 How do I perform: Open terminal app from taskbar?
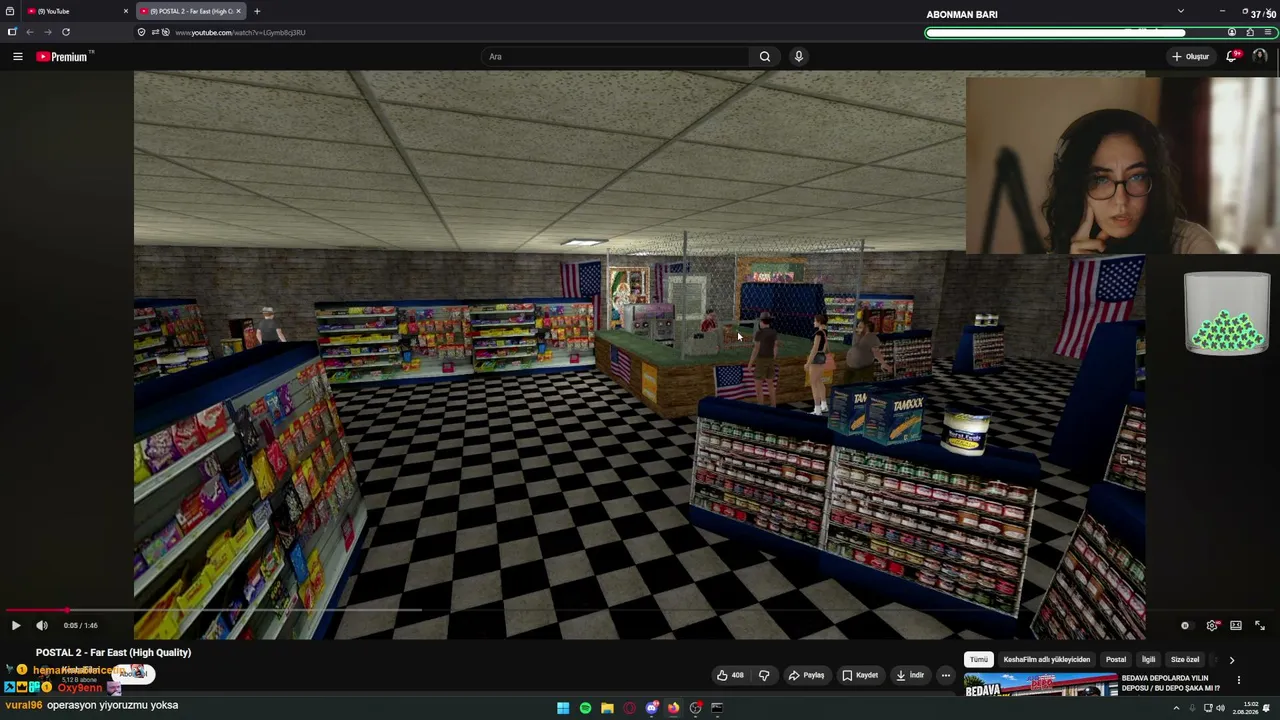(717, 708)
